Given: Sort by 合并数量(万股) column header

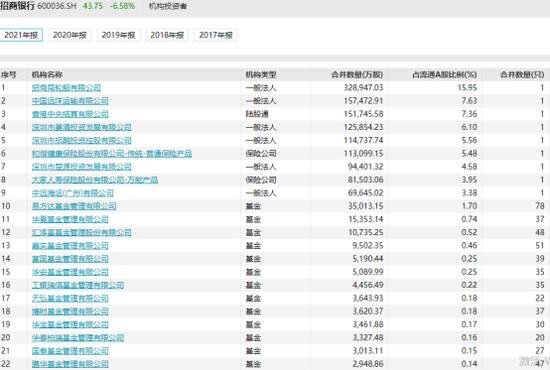Looking at the screenshot, I should (x=357, y=75).
